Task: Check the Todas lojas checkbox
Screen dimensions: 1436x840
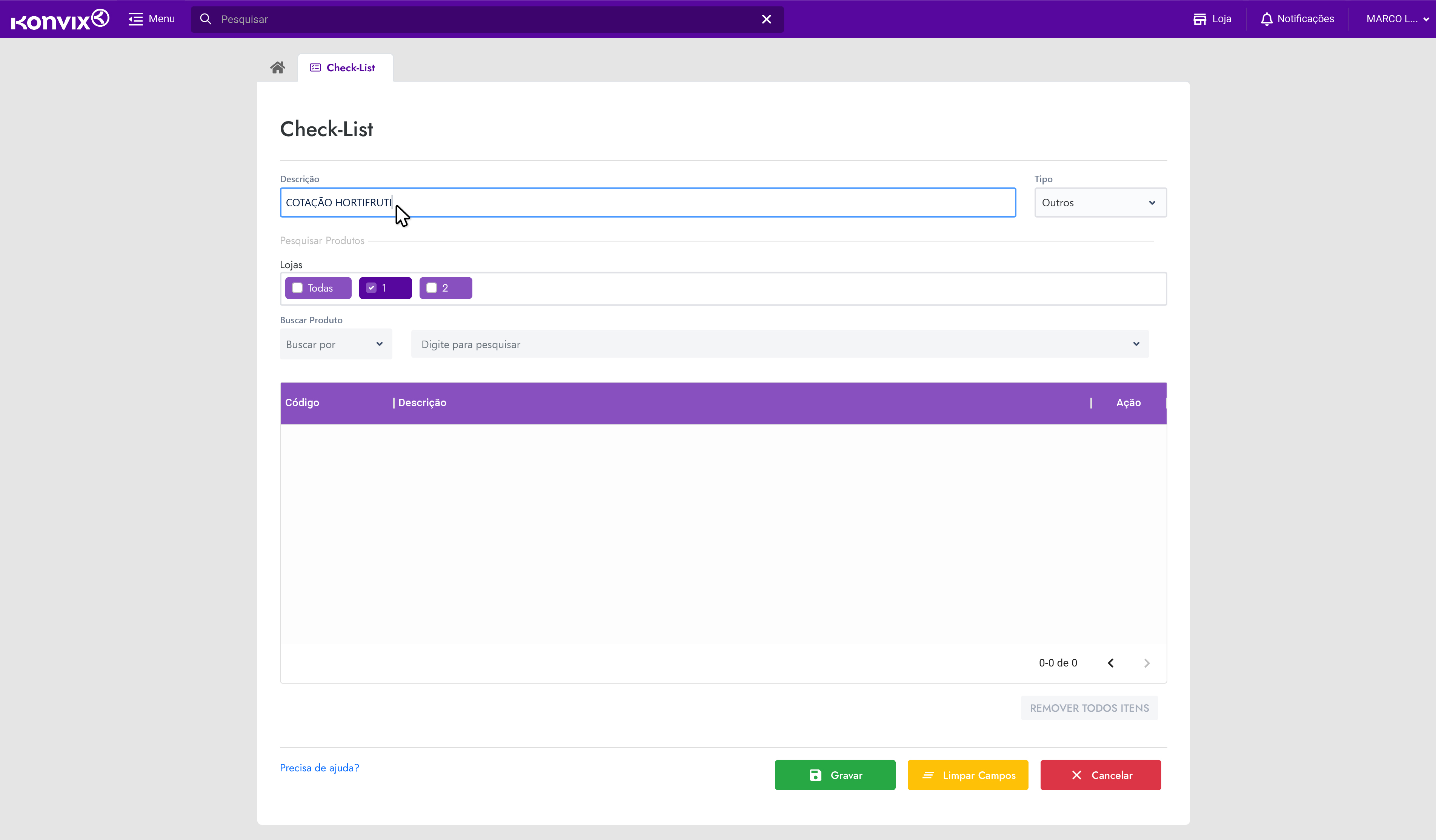Action: (297, 287)
